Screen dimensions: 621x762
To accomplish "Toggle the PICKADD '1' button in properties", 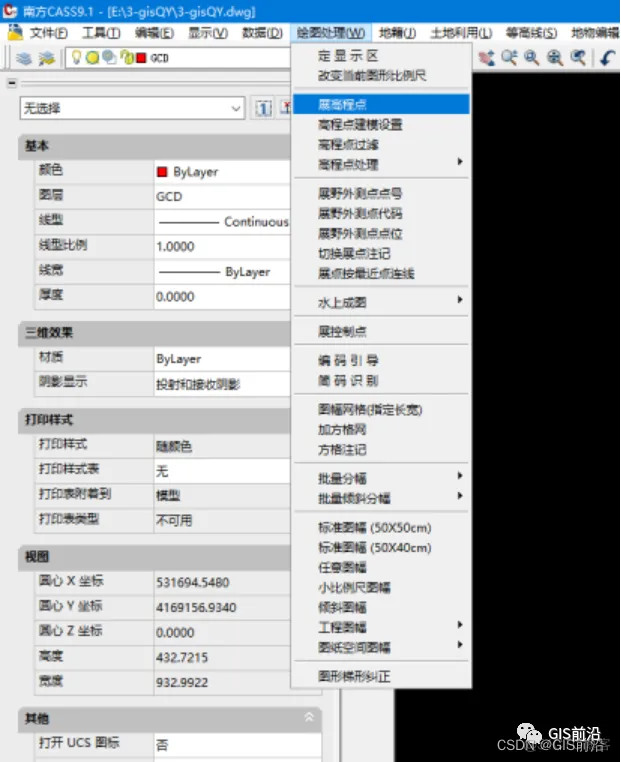I will click(264, 108).
